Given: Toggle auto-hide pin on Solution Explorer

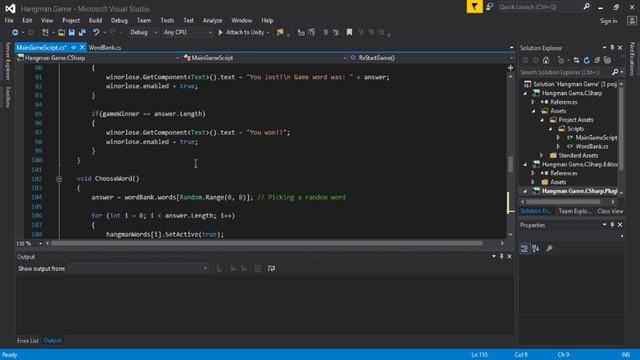Looking at the screenshot, I should pyautogui.click(x=612, y=48).
